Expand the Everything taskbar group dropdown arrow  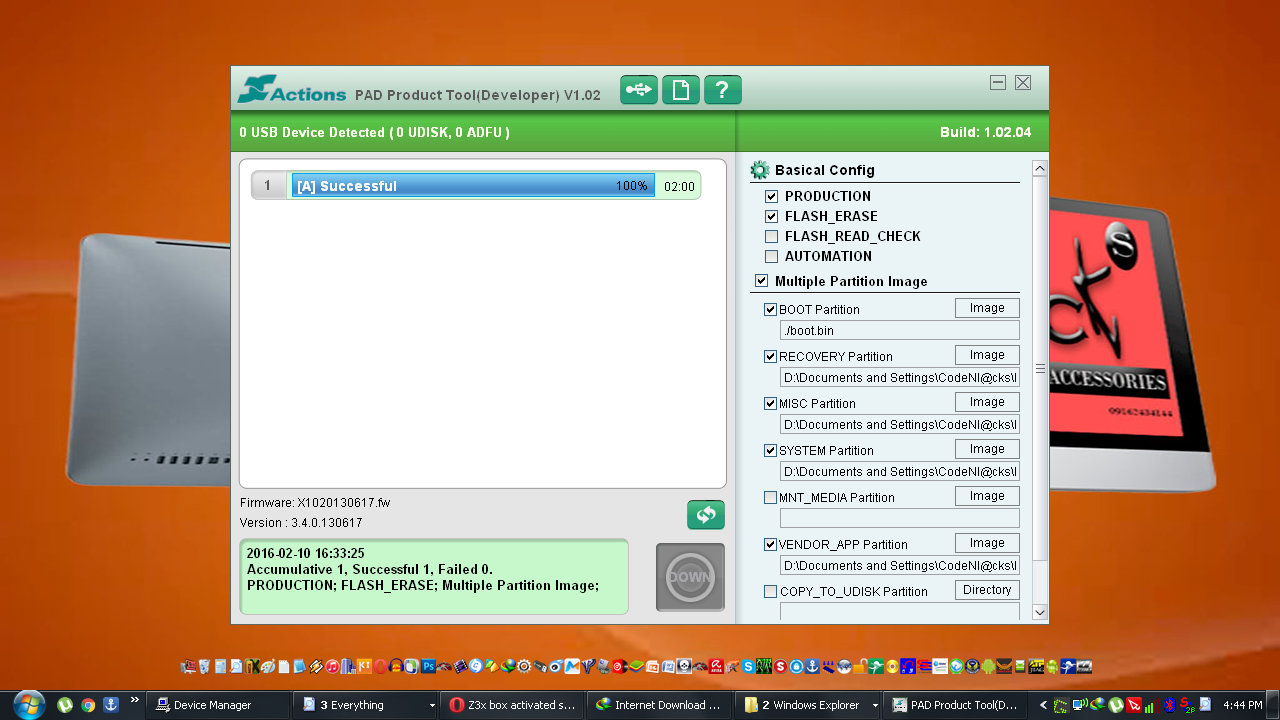(432, 705)
